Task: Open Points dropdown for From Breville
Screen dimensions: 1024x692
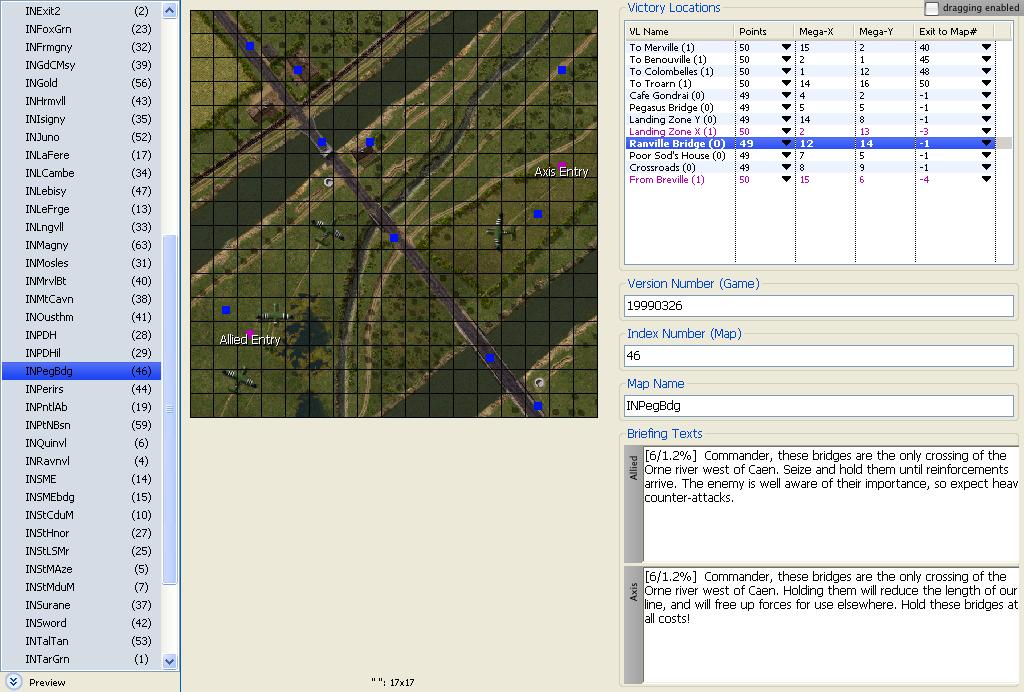Action: [786, 180]
